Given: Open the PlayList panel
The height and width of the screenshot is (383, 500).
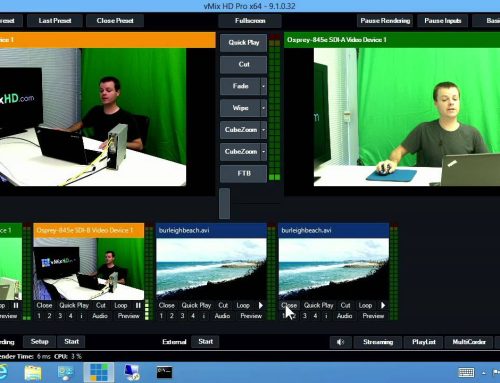Looking at the screenshot, I should pyautogui.click(x=424, y=342).
